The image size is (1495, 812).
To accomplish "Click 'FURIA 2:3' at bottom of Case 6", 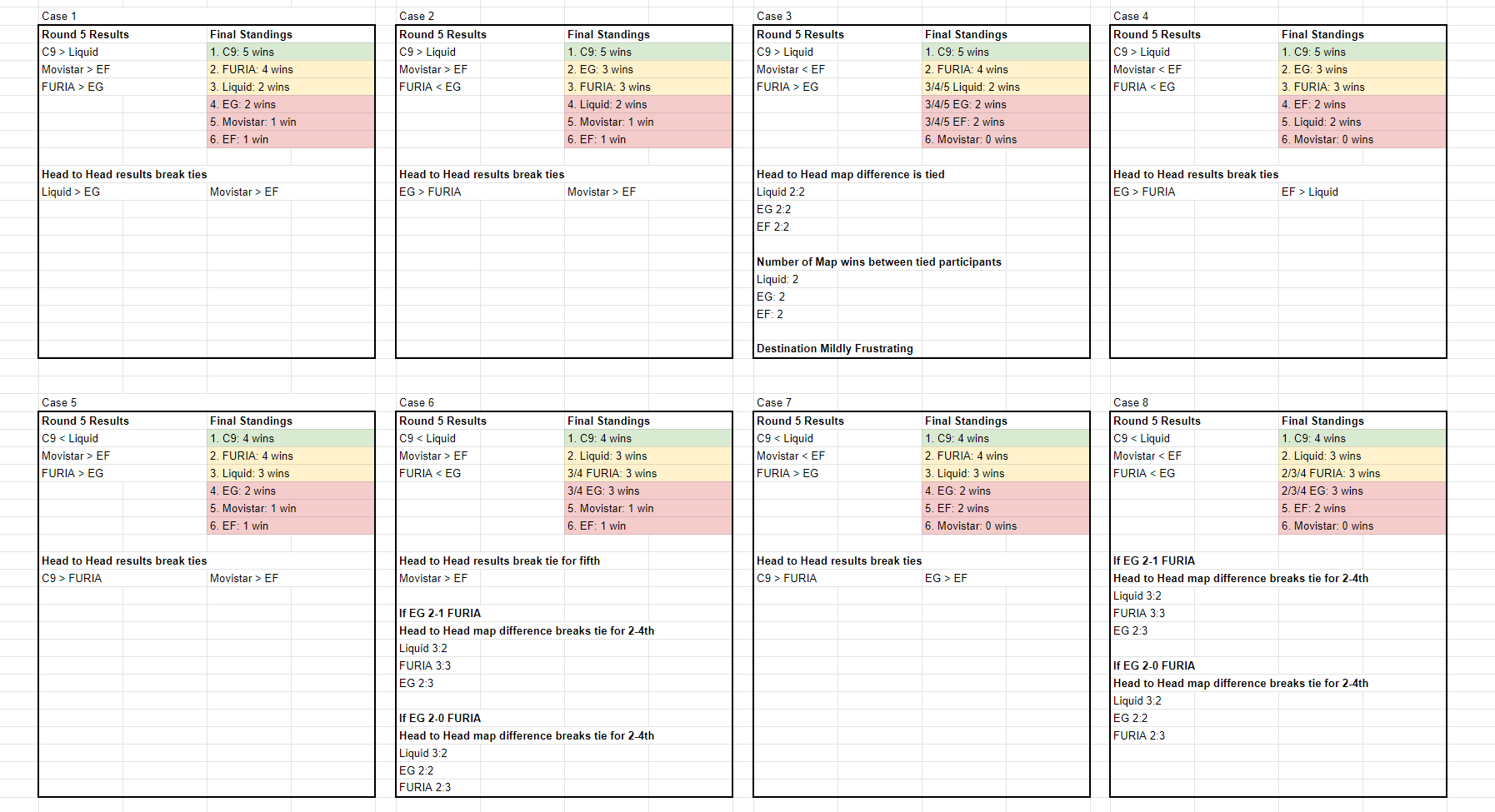I will click(x=424, y=787).
